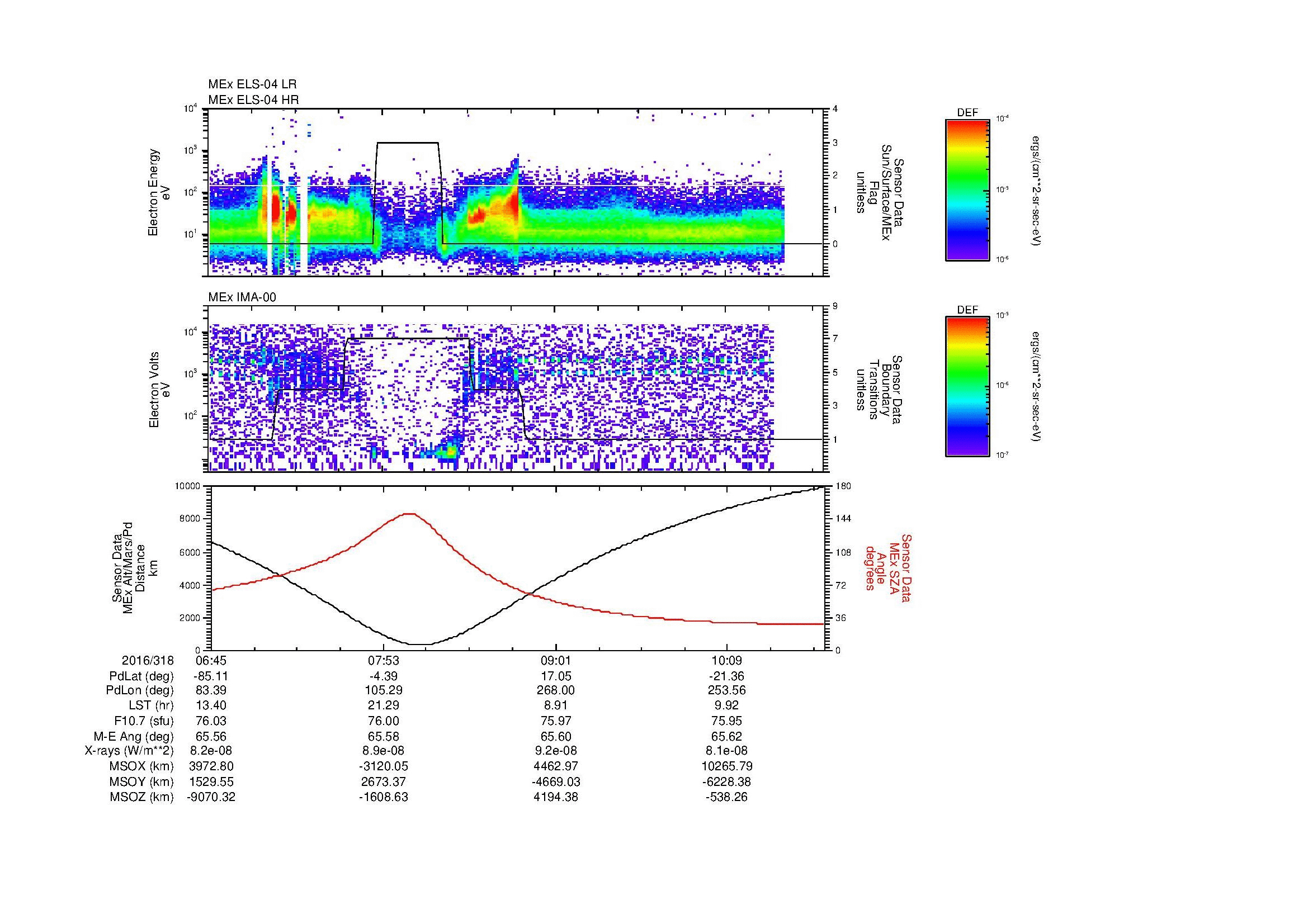Click the MSOY value '2673.37'

pos(384,781)
